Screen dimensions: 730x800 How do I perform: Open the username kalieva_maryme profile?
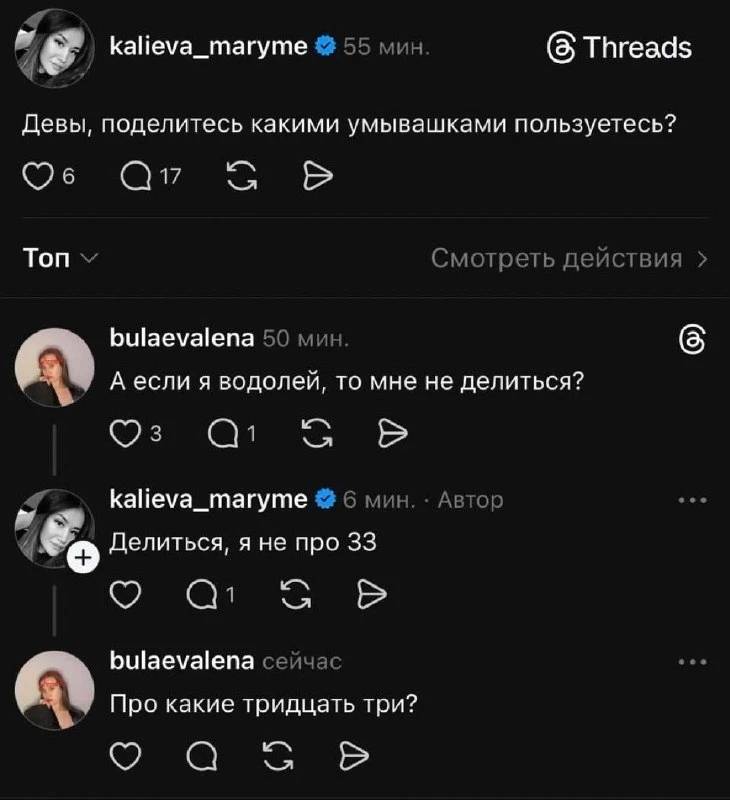click(210, 45)
